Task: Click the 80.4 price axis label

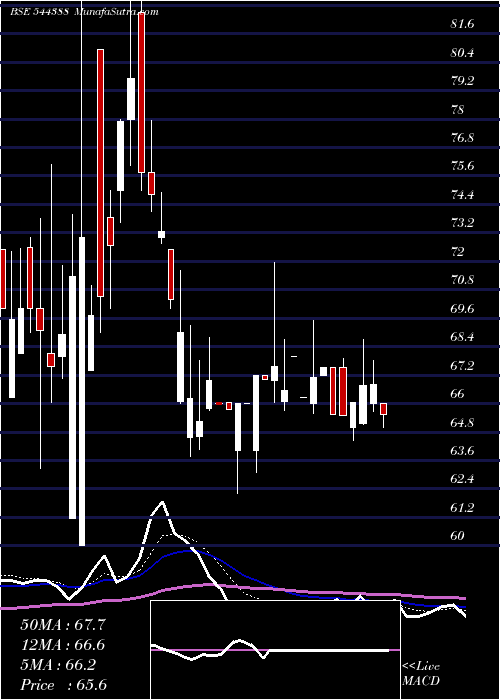Action: coord(462,53)
